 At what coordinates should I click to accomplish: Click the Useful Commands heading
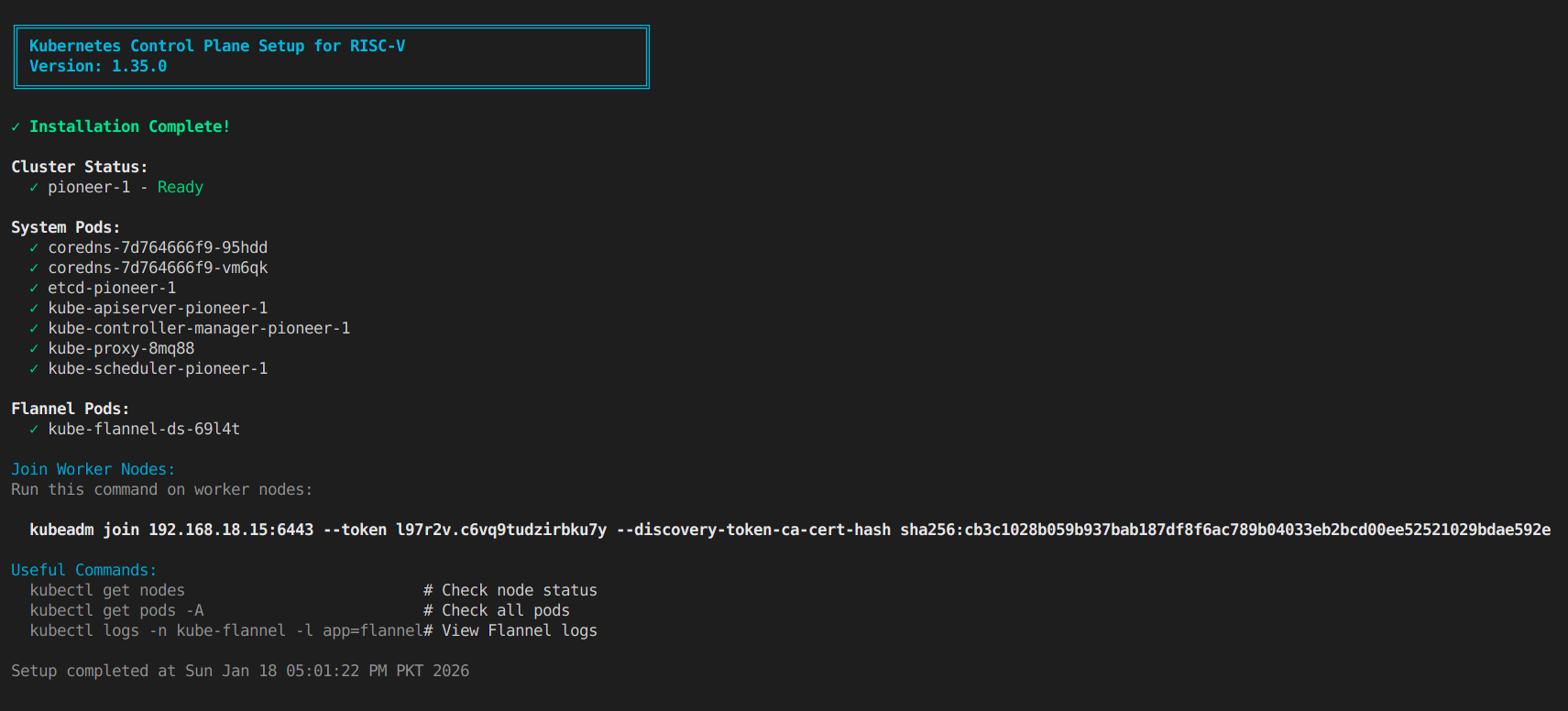coord(83,570)
